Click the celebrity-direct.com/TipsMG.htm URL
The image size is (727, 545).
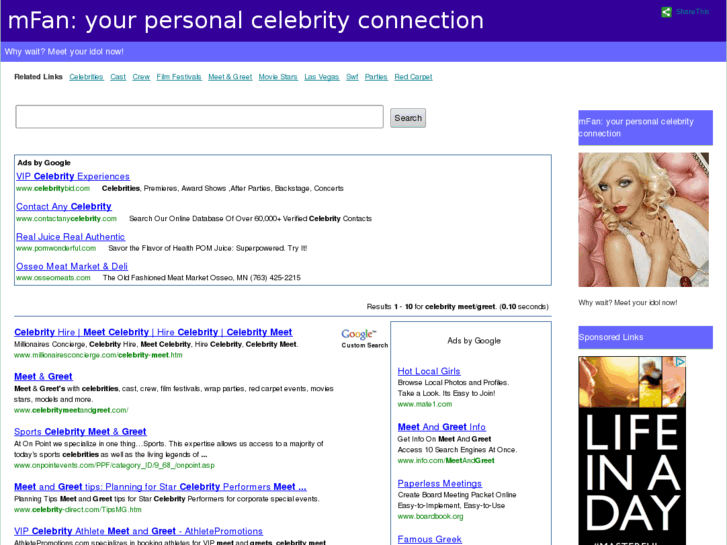tap(78, 510)
